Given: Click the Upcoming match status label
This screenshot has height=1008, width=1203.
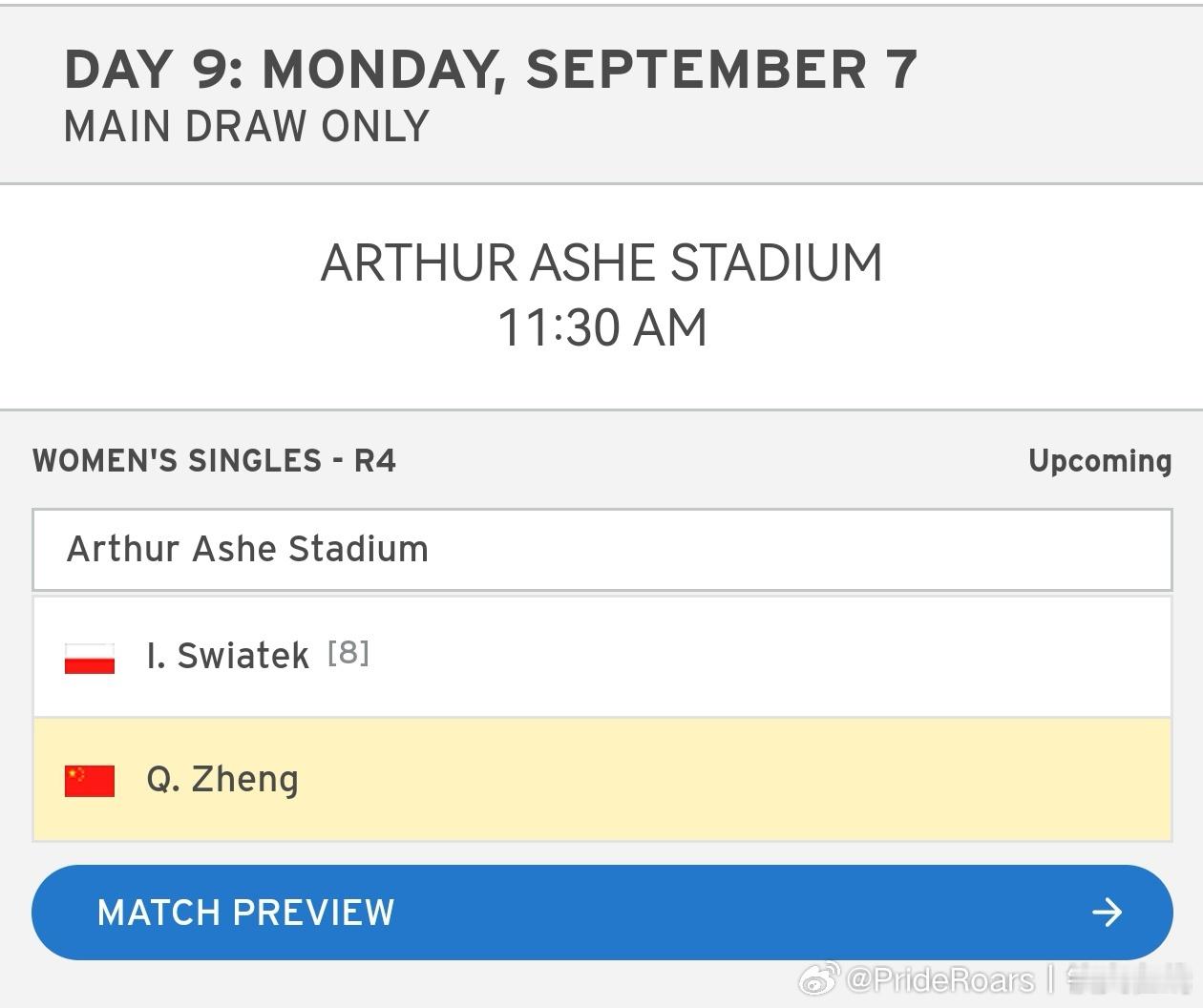Looking at the screenshot, I should tap(1100, 462).
